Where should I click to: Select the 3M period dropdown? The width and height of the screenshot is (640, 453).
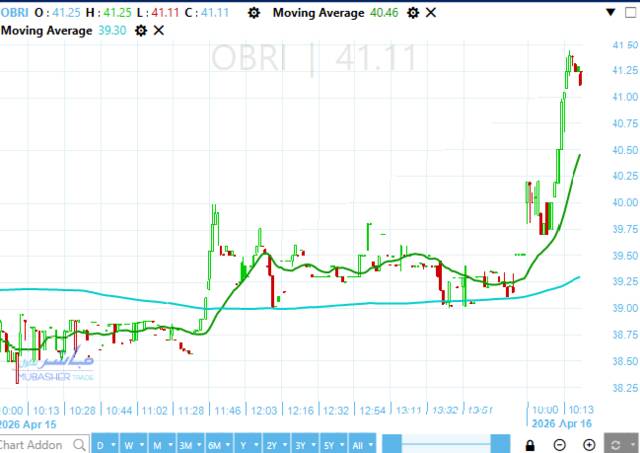(191, 444)
